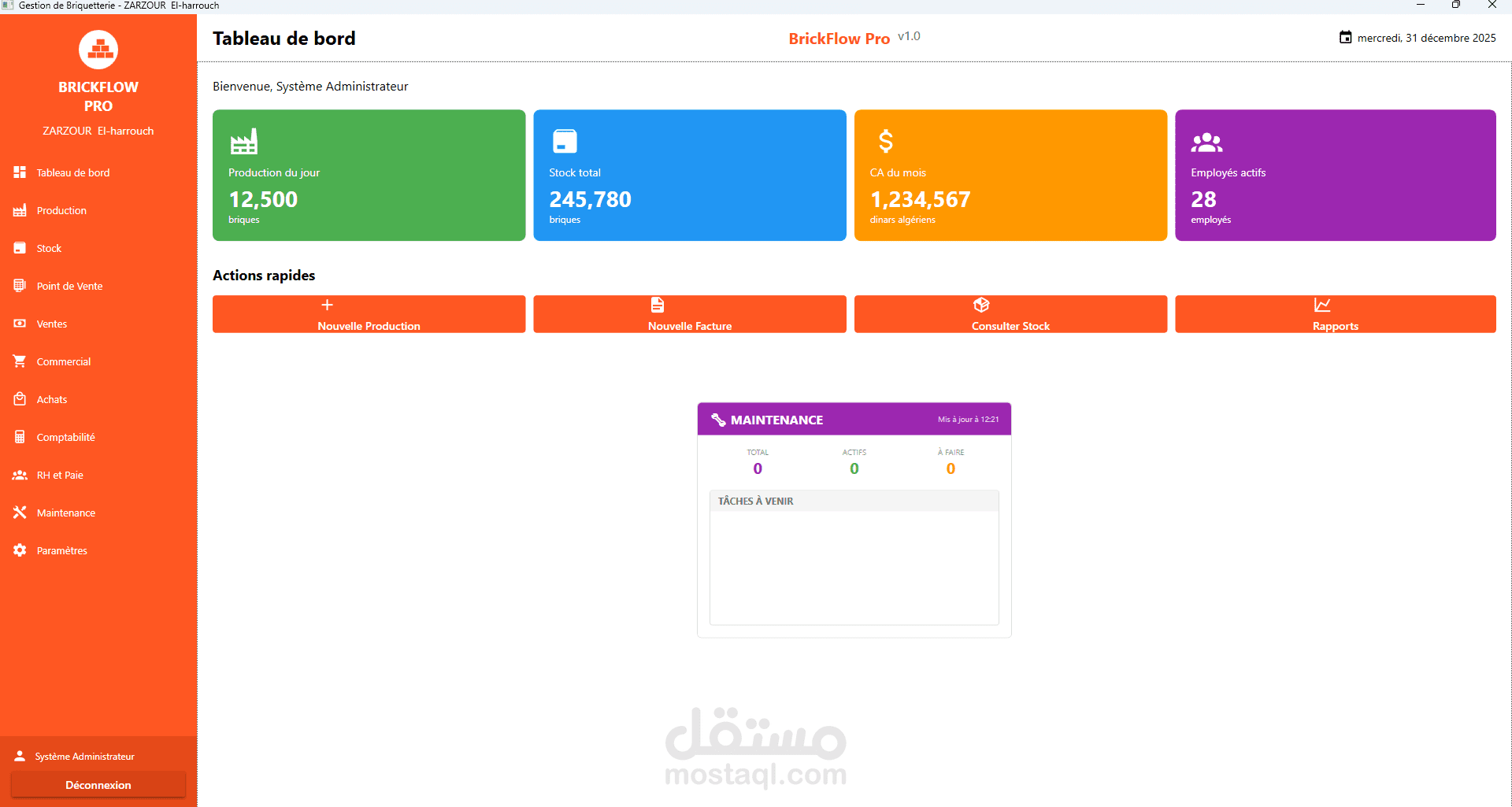Click the 1,234,567 revenue value
Viewport: 1512px width, 807px height.
coord(920,199)
